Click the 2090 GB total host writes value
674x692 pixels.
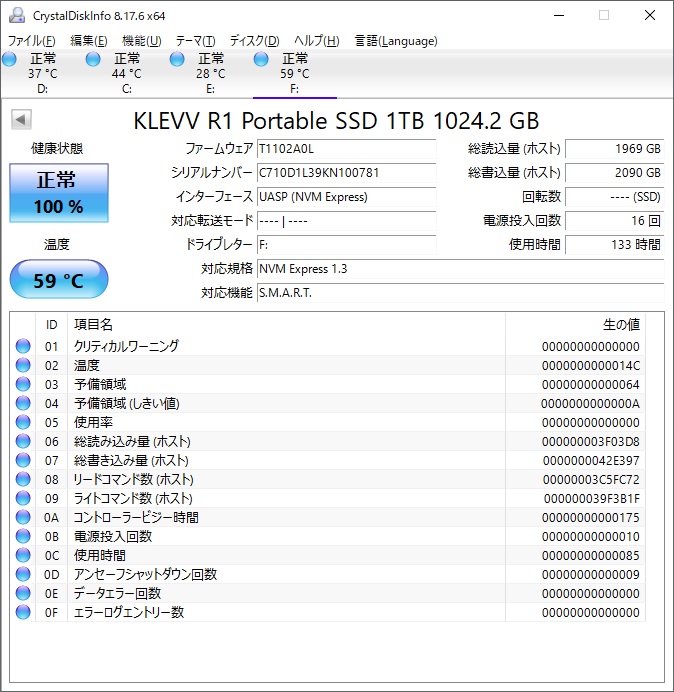pos(614,173)
